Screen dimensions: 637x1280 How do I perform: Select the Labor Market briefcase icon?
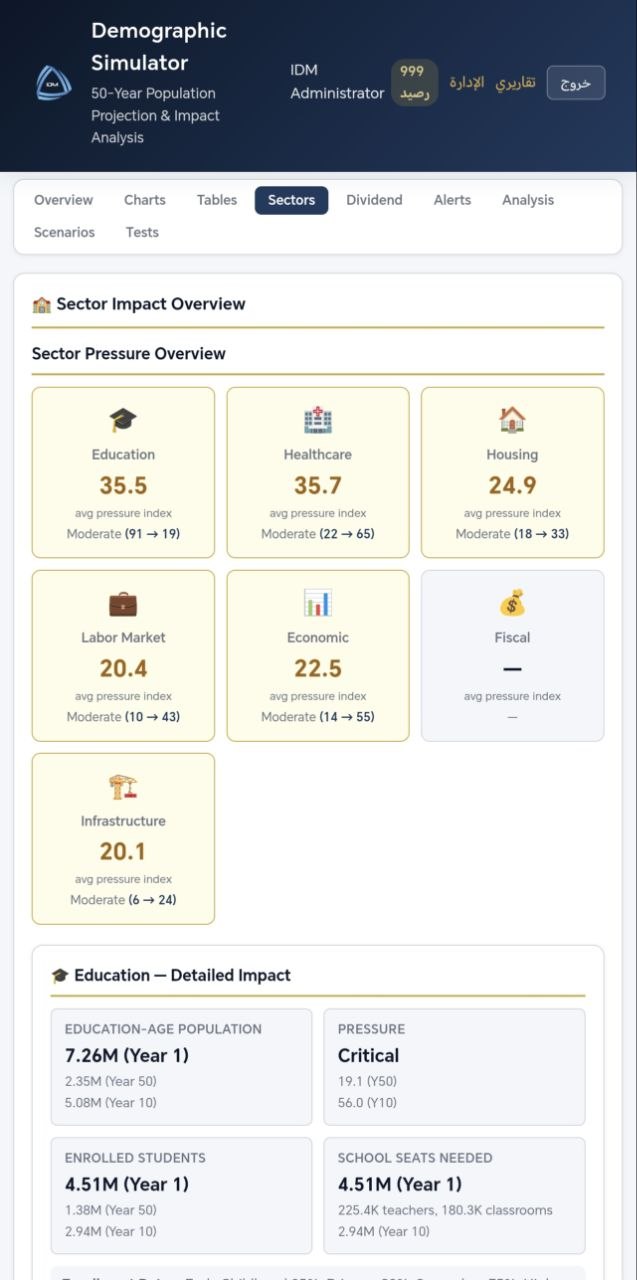point(123,603)
